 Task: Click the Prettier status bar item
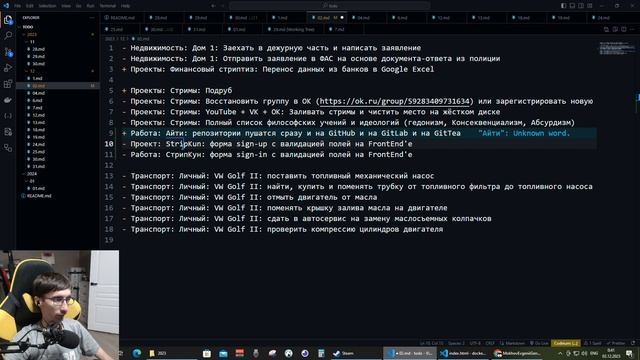[x=616, y=343]
